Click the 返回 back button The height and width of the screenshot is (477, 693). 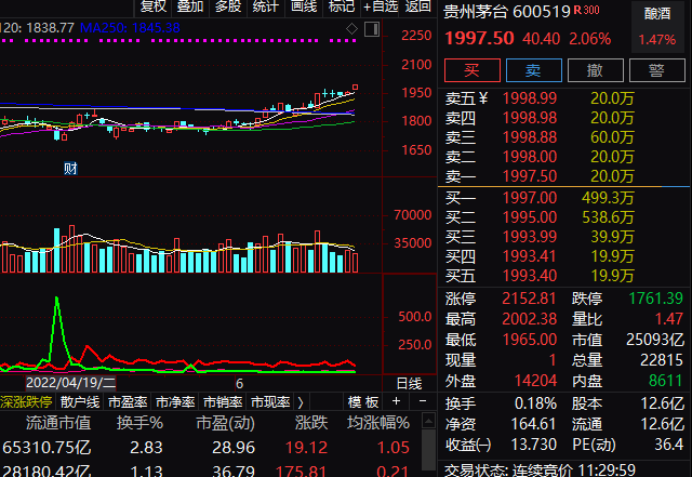pyautogui.click(x=418, y=6)
